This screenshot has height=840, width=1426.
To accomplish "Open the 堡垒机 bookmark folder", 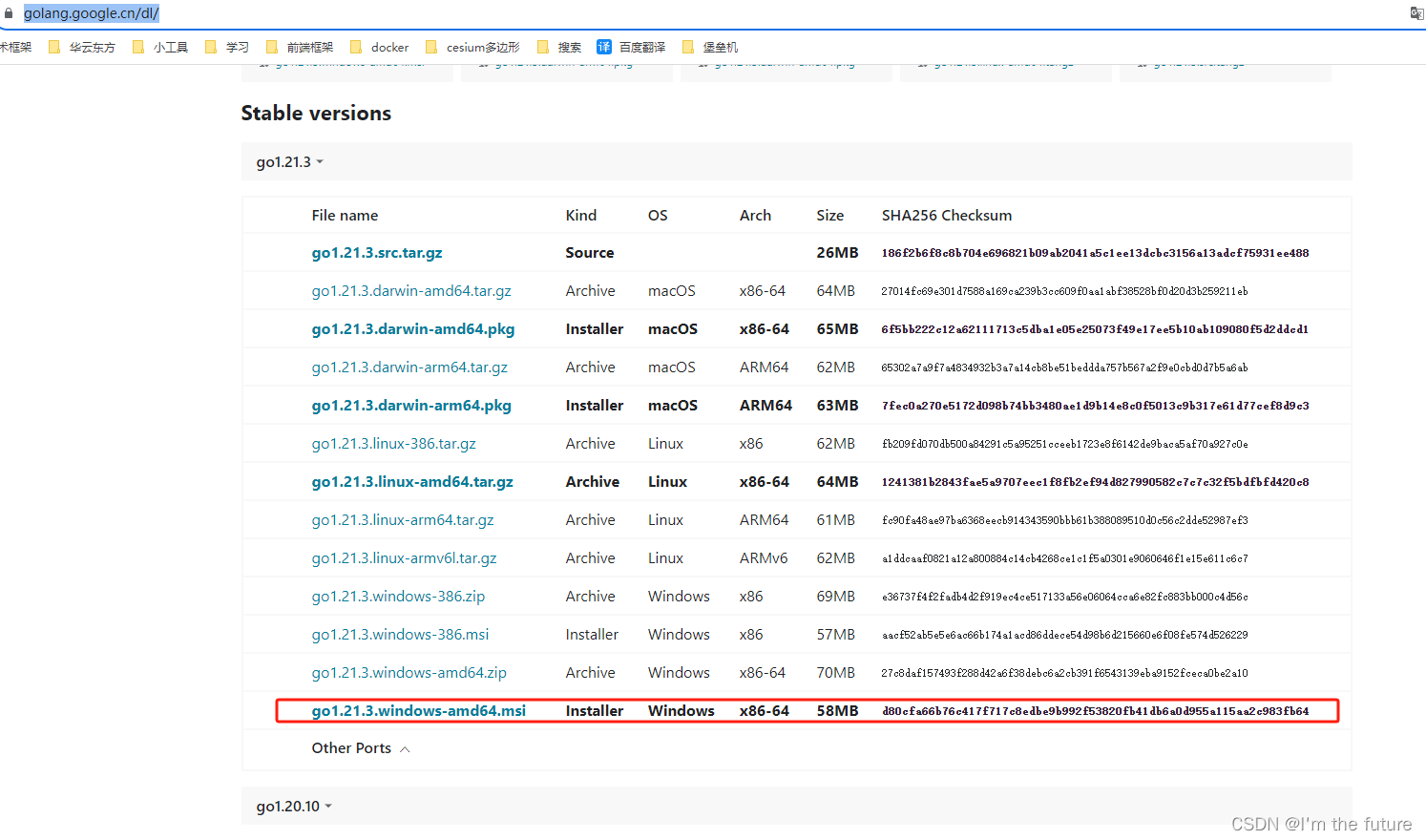I will pos(710,47).
